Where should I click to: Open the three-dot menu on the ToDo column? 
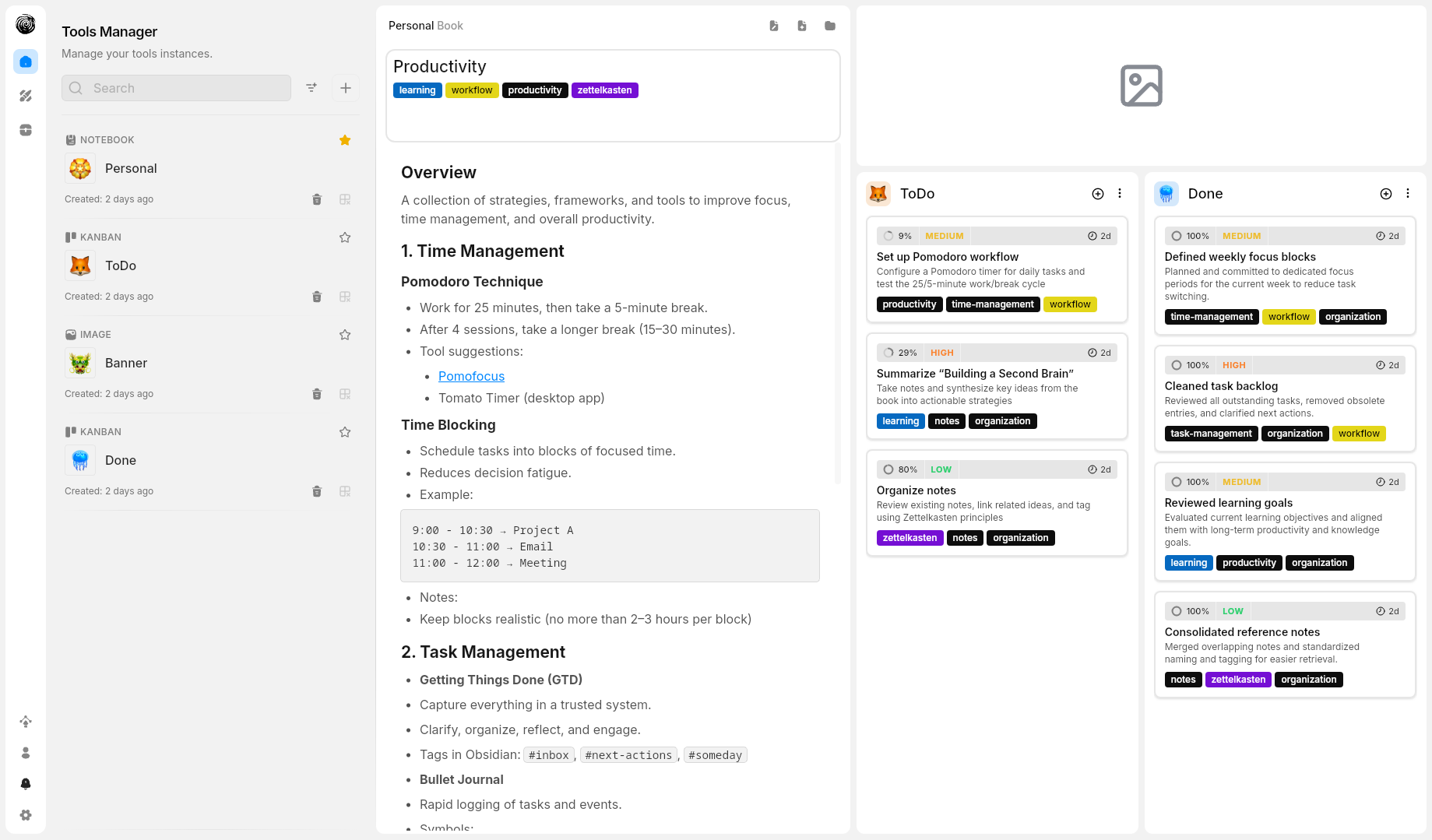click(x=1120, y=193)
